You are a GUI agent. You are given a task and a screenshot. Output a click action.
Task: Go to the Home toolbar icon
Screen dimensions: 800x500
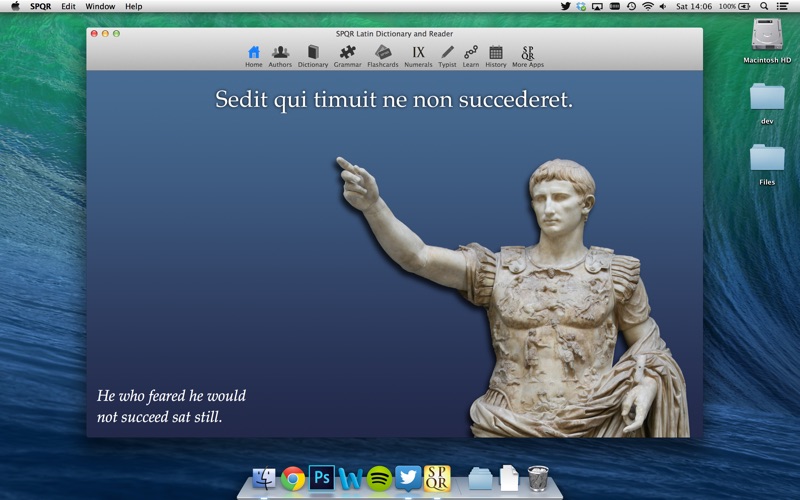tap(254, 56)
